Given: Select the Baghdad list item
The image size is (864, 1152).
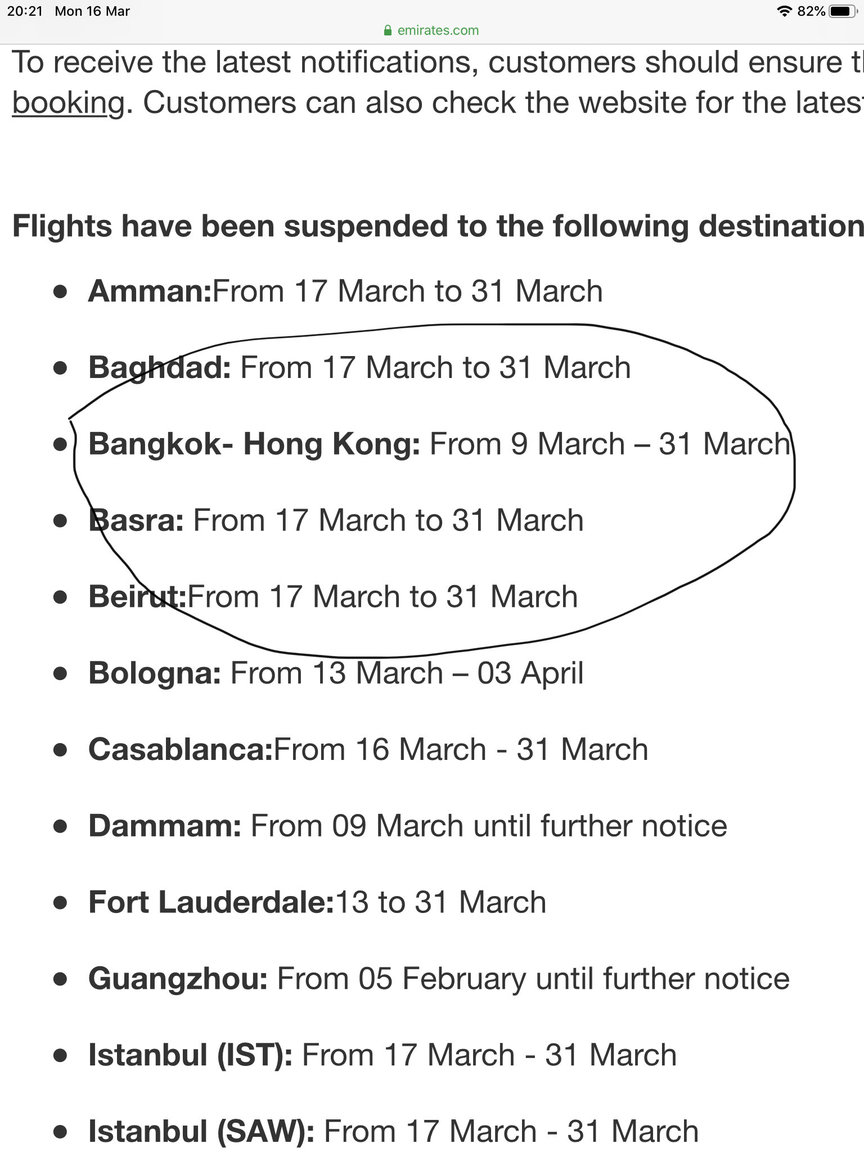Looking at the screenshot, I should (x=359, y=367).
